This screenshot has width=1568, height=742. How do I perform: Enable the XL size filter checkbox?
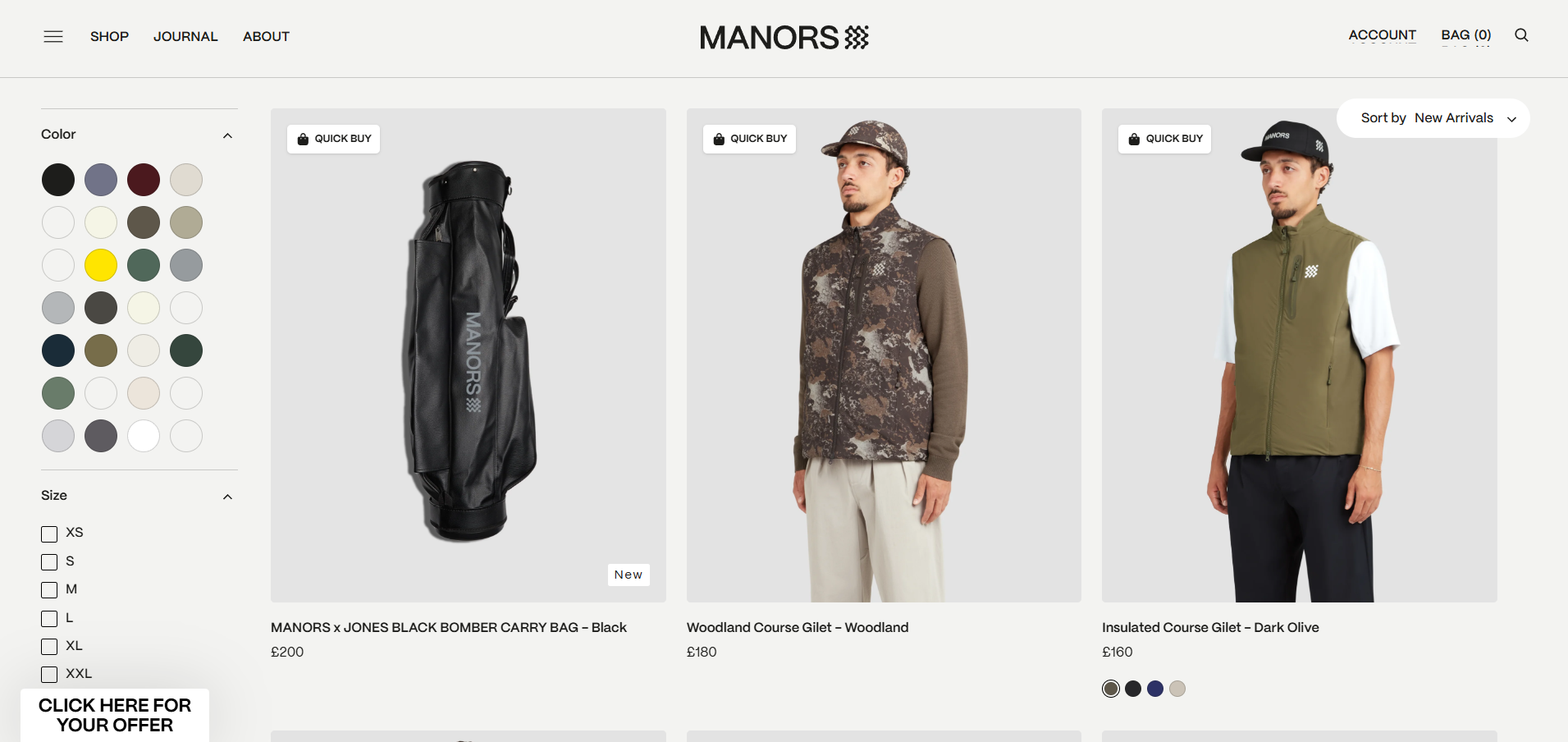coord(49,647)
